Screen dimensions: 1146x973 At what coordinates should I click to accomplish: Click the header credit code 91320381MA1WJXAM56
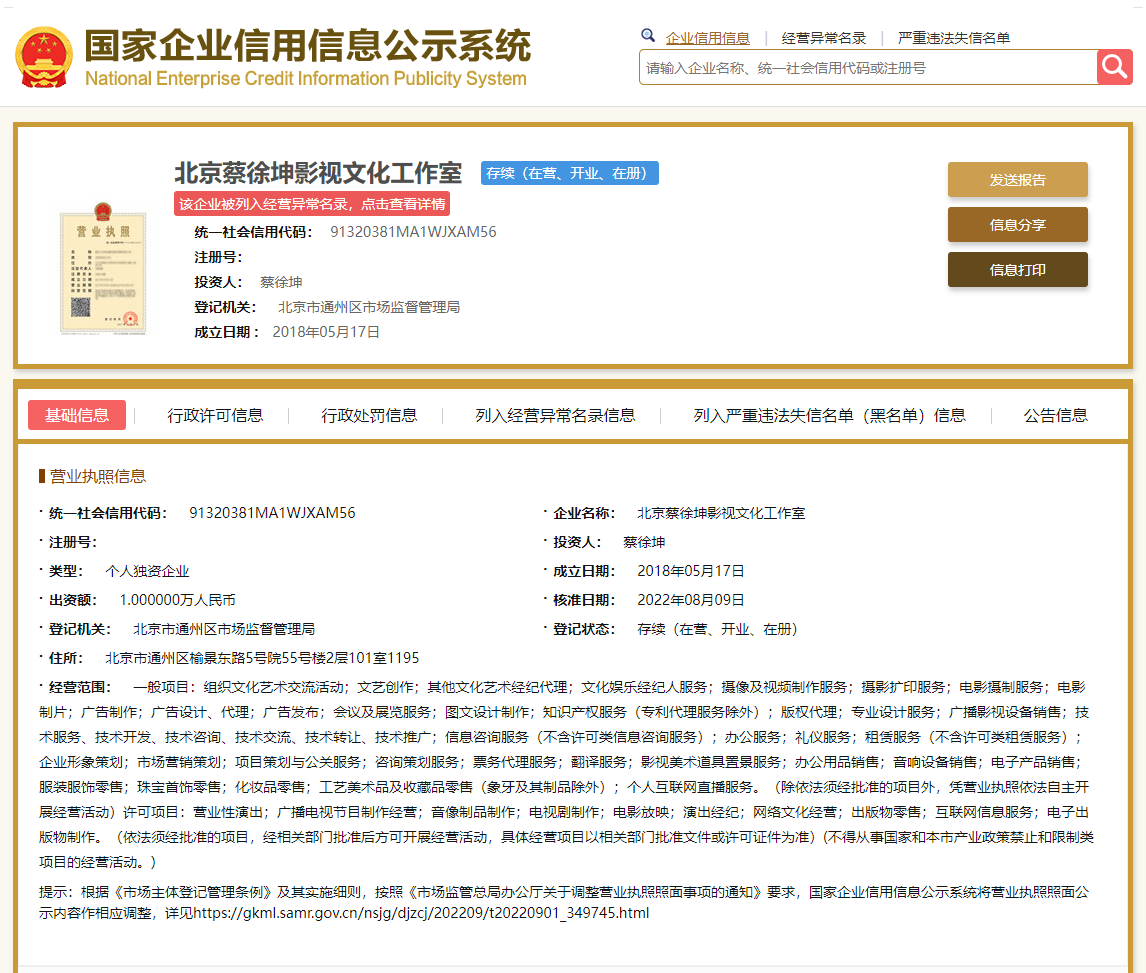coord(413,232)
